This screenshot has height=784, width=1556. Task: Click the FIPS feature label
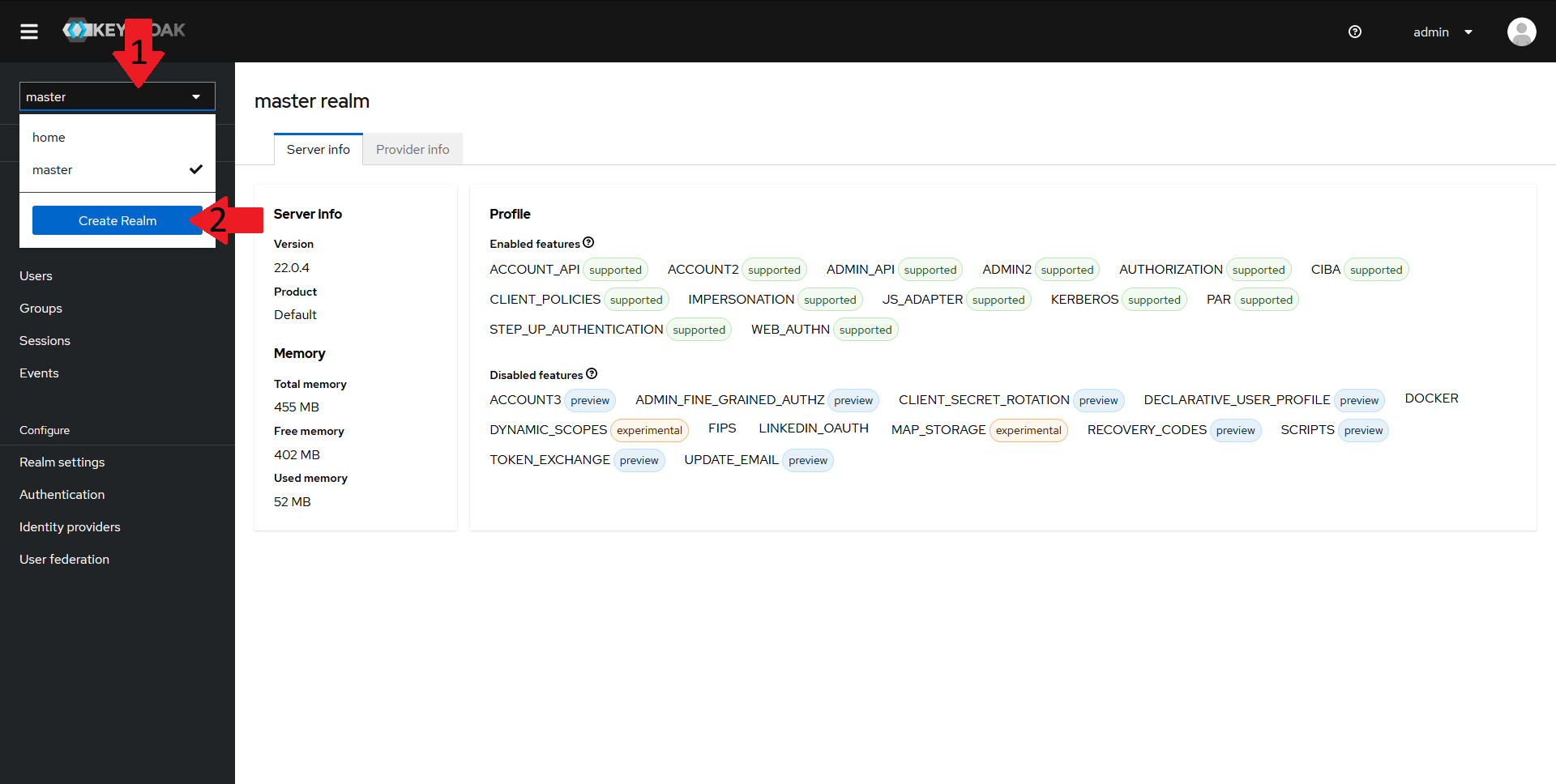click(722, 428)
